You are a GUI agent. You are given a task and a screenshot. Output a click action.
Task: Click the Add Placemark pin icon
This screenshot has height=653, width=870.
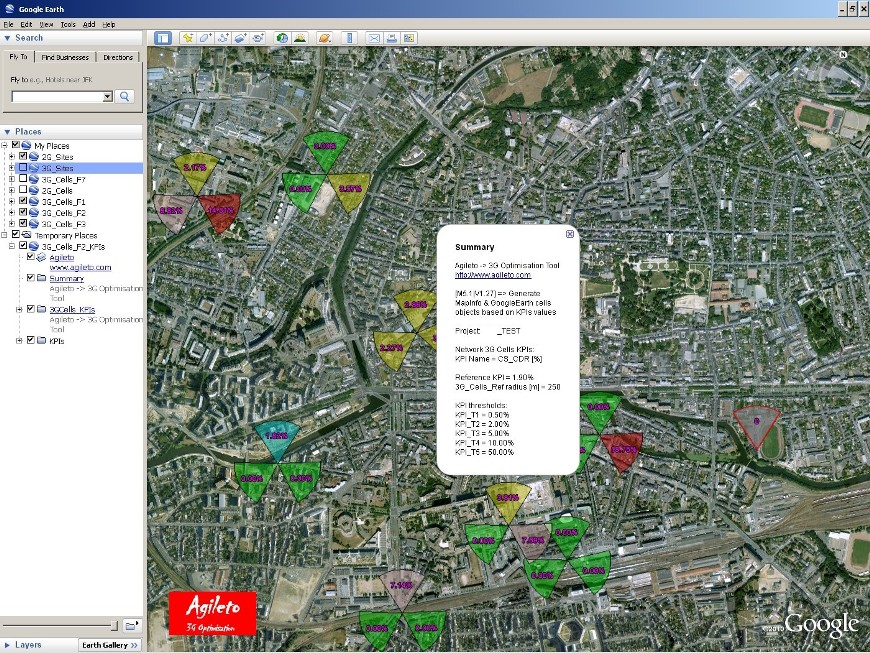pyautogui.click(x=188, y=38)
